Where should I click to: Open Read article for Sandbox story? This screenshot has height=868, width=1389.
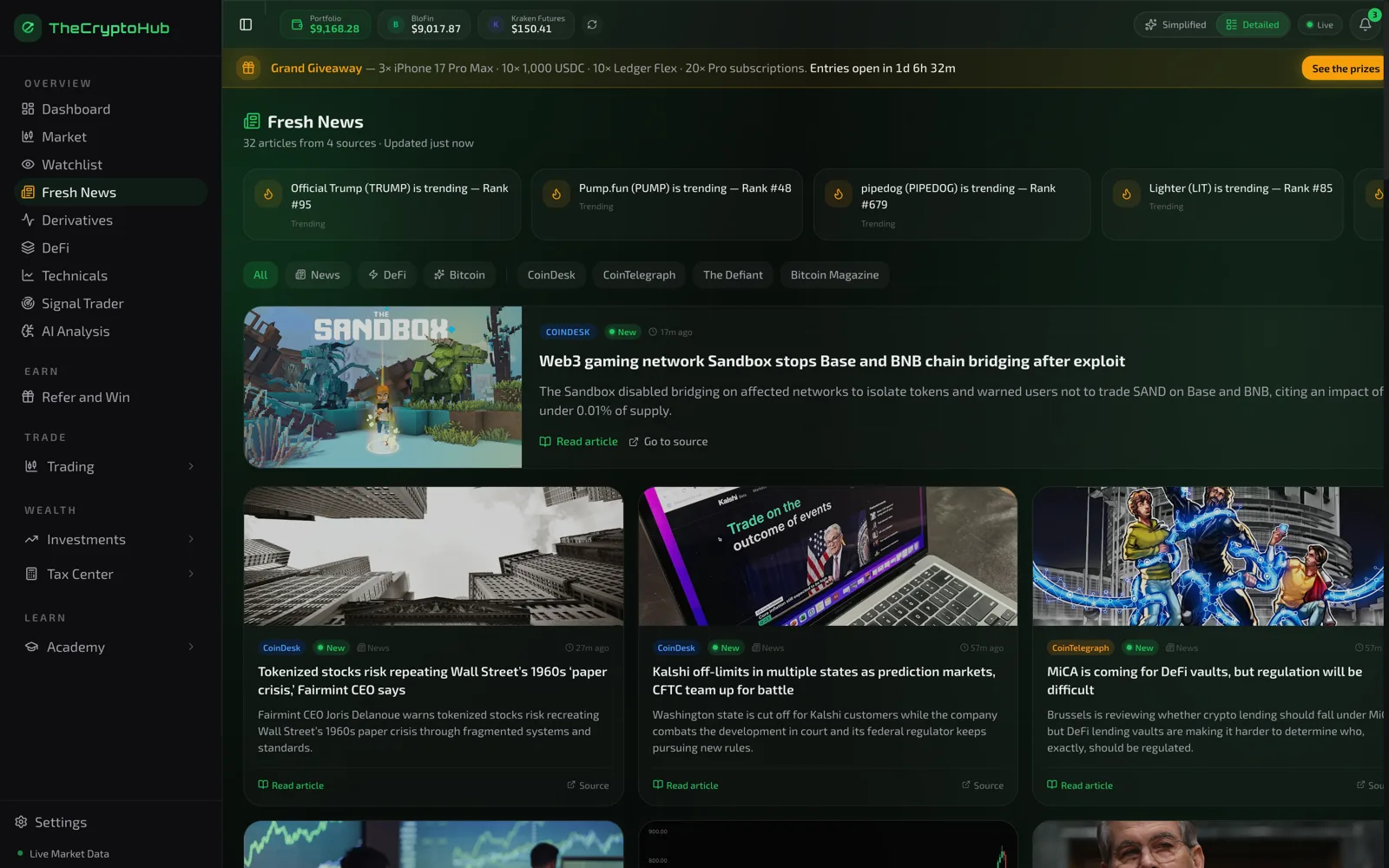point(579,442)
